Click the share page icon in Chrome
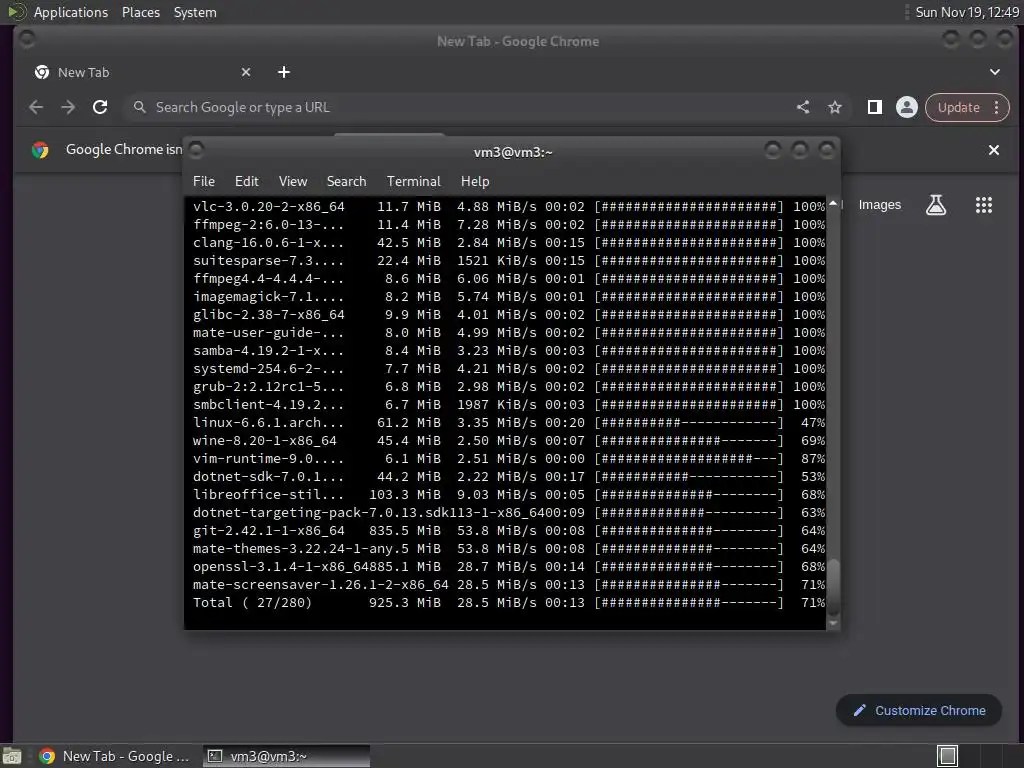1024x768 pixels. click(x=803, y=107)
